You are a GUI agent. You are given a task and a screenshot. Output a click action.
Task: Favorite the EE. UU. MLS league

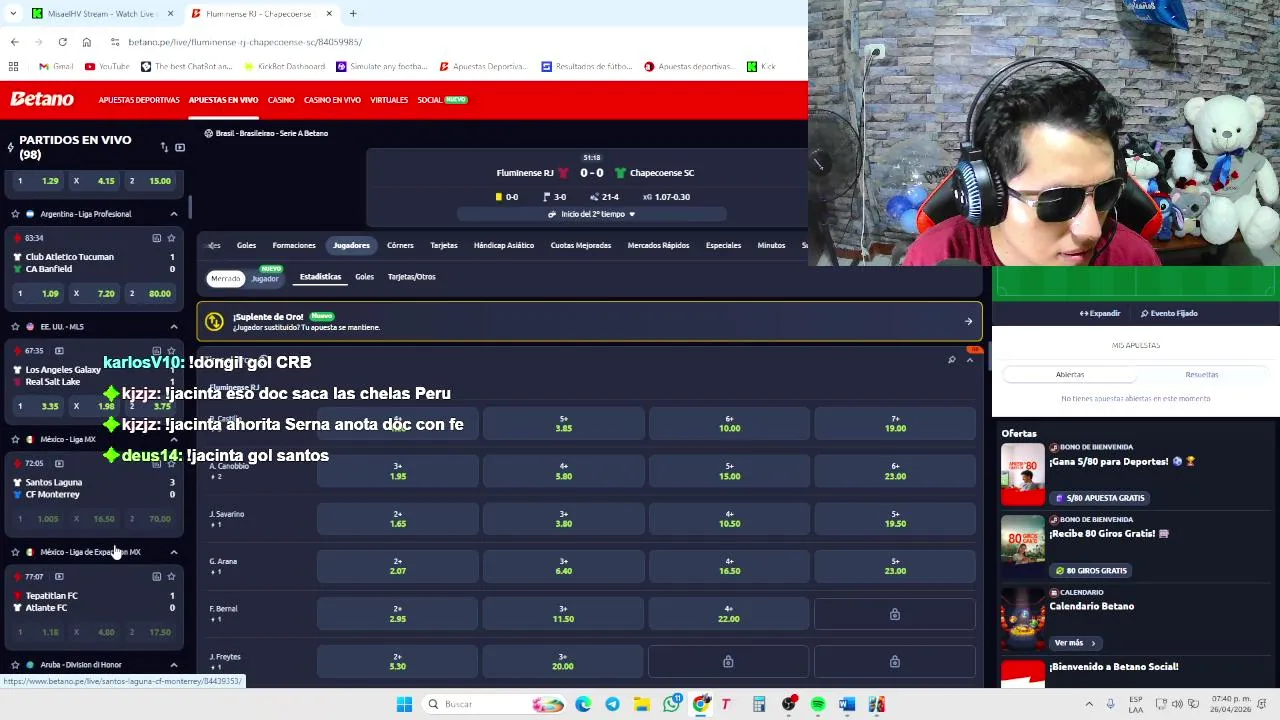tap(15, 327)
